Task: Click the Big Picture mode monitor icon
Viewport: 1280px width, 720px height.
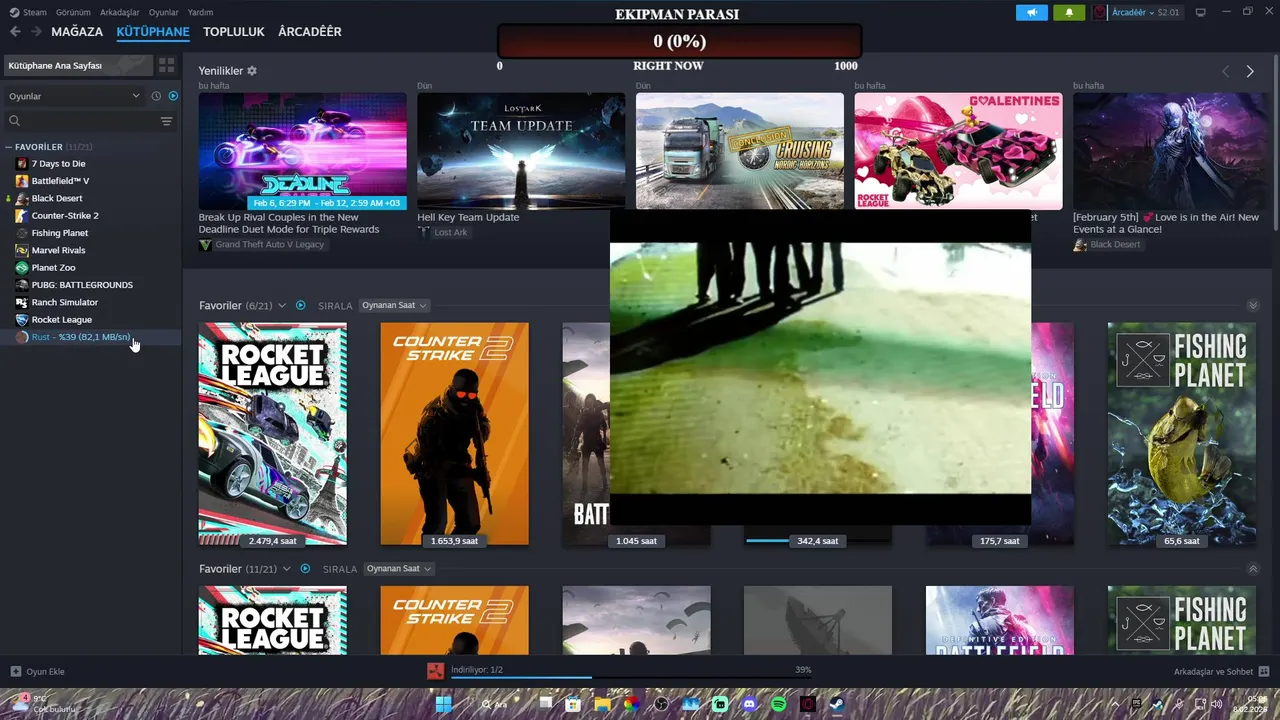Action: [1201, 12]
